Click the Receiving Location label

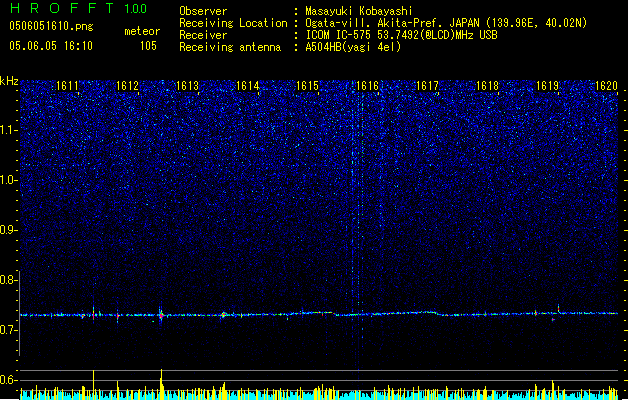click(x=233, y=23)
